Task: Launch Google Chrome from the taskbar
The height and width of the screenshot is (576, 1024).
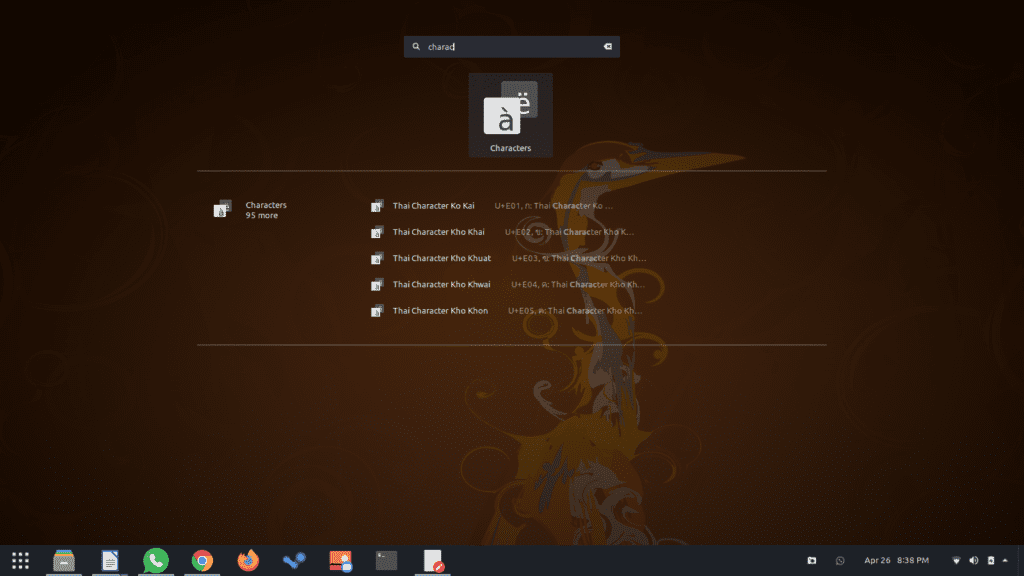Action: (x=202, y=561)
